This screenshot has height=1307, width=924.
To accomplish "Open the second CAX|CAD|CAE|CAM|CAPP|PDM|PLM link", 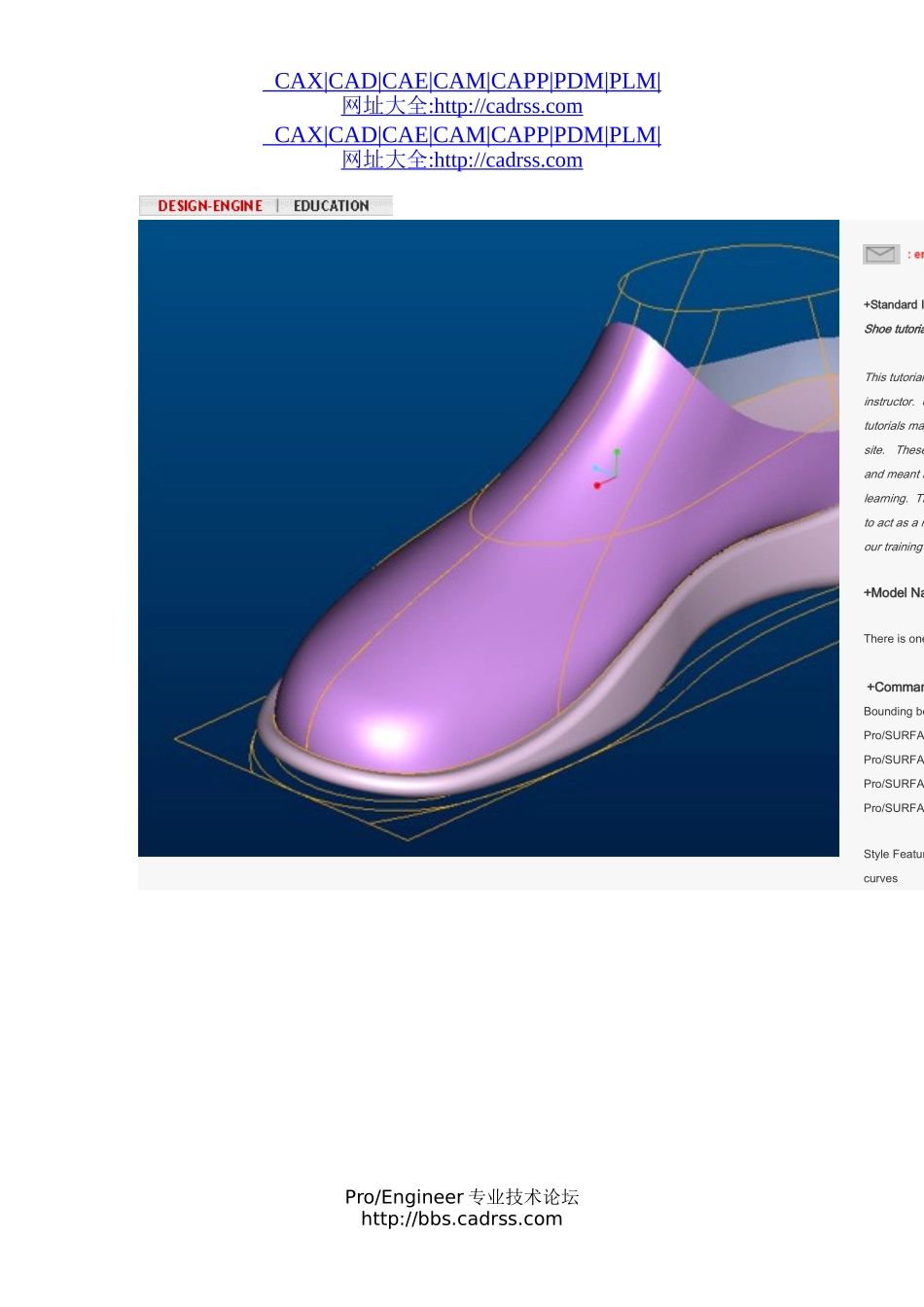I will tap(462, 135).
